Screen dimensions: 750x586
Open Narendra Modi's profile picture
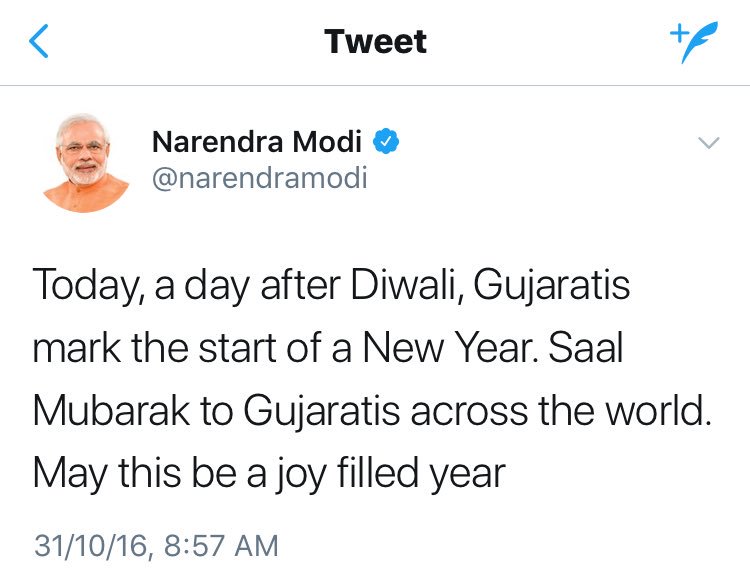pos(86,163)
